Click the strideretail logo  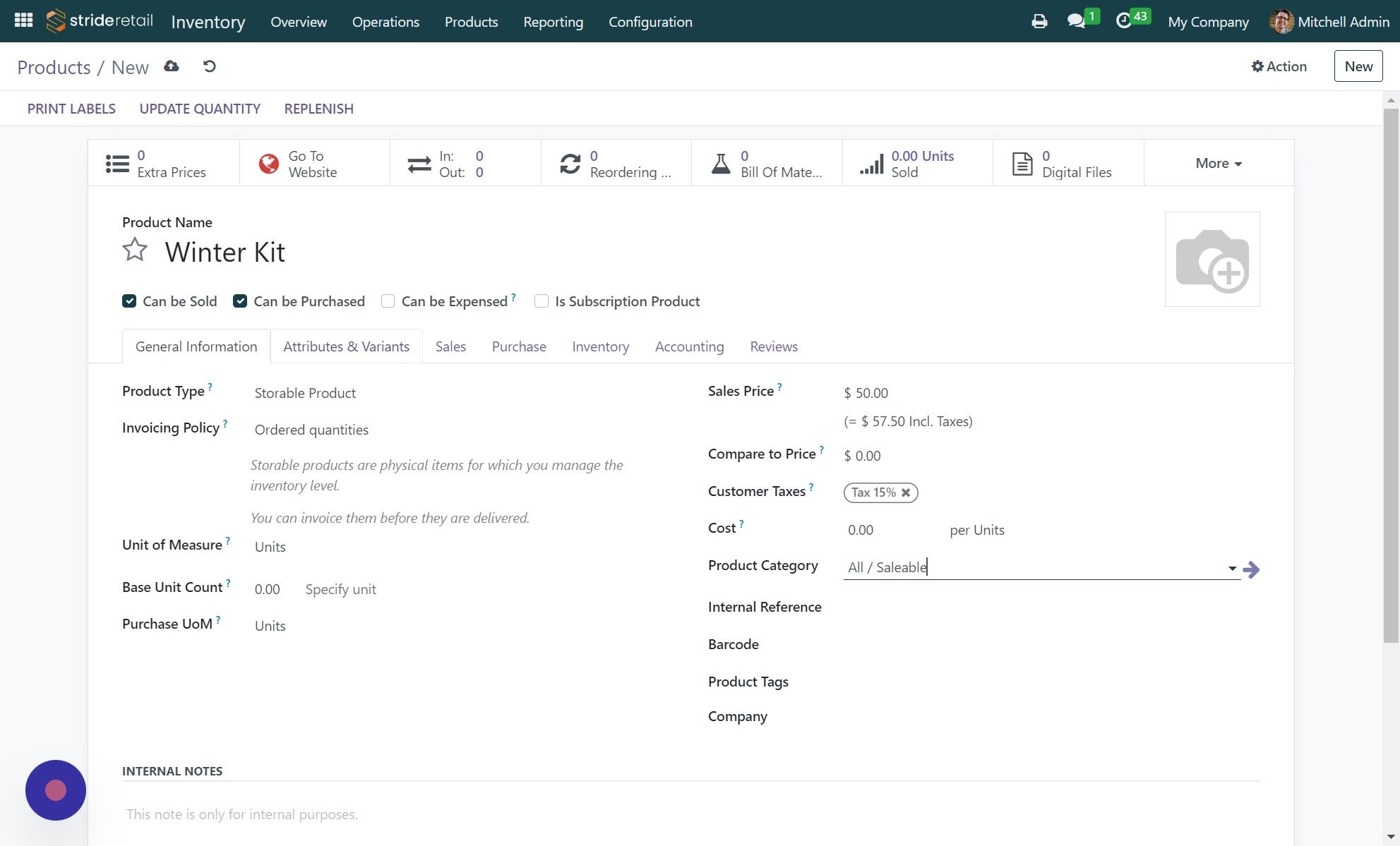pos(100,21)
